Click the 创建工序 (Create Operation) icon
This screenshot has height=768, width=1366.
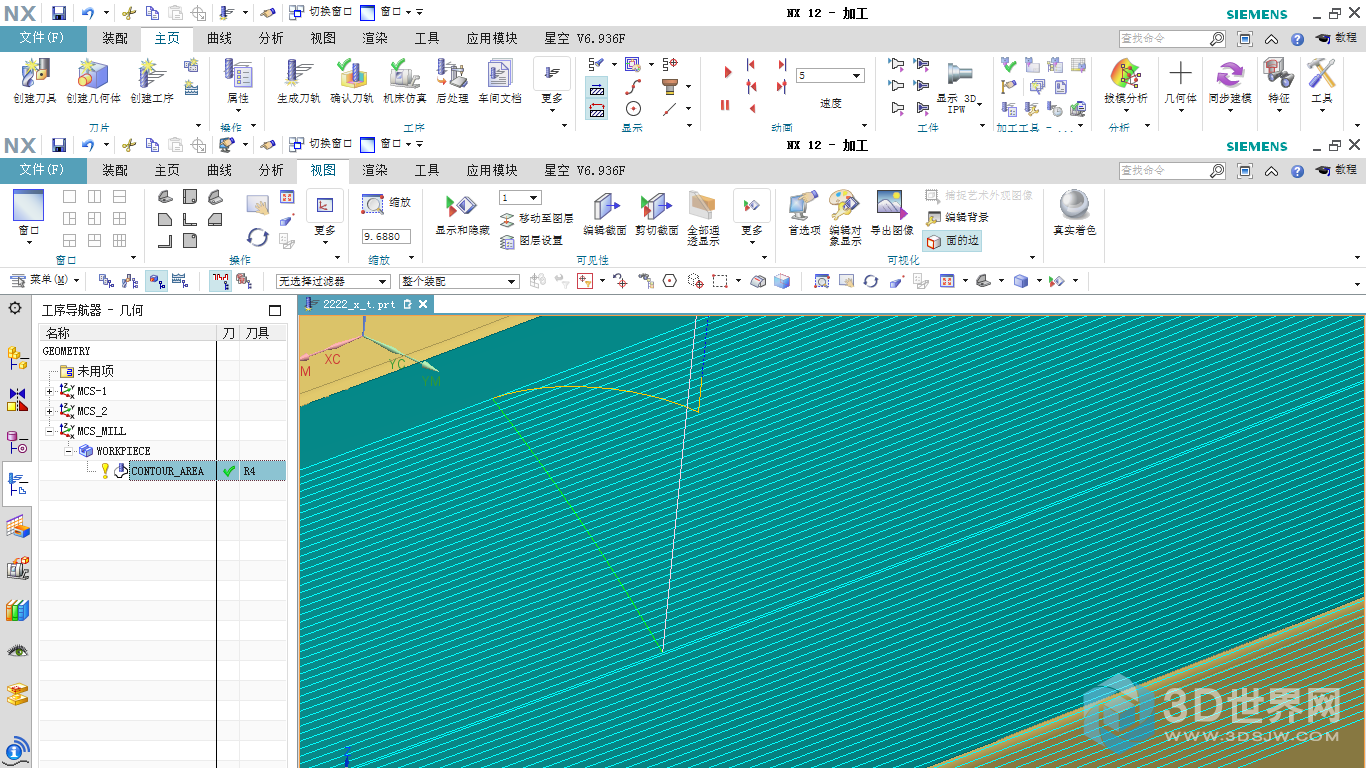click(151, 74)
